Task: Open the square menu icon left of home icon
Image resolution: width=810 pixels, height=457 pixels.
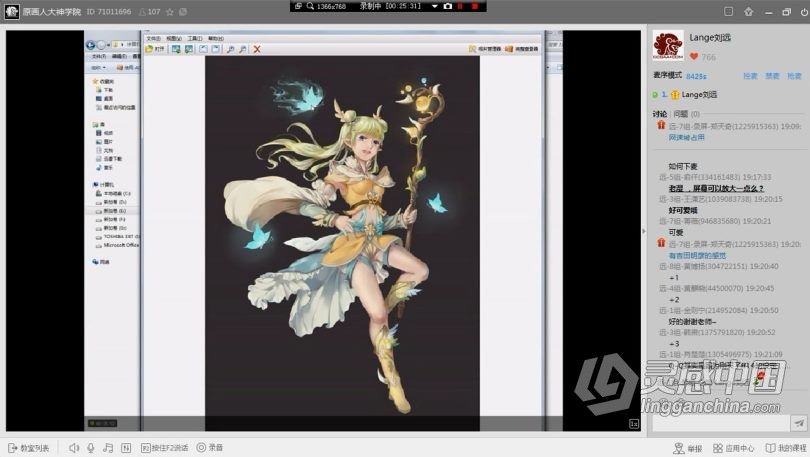Action: coord(728,11)
